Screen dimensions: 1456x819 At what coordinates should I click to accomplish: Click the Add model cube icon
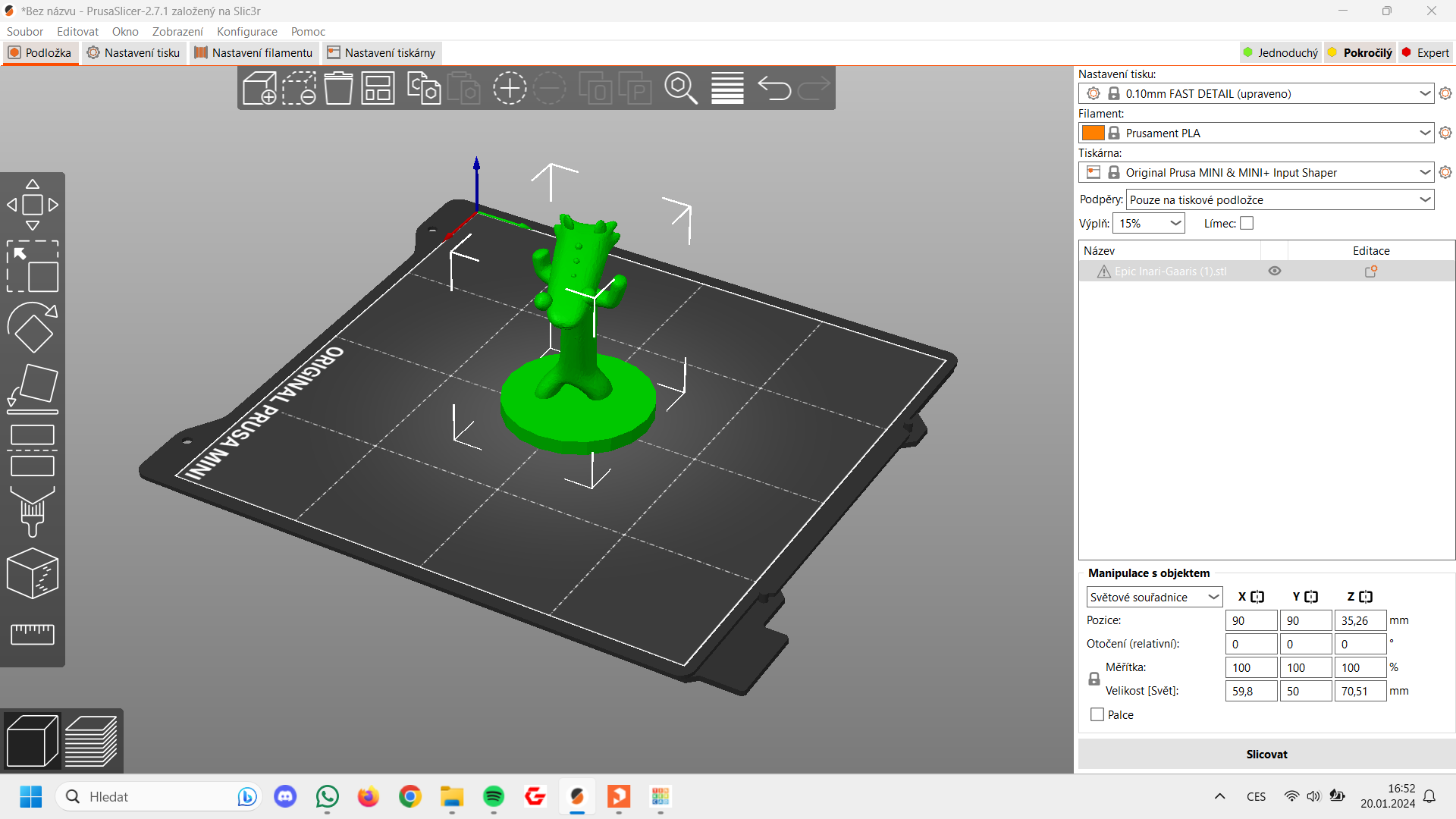[x=259, y=88]
